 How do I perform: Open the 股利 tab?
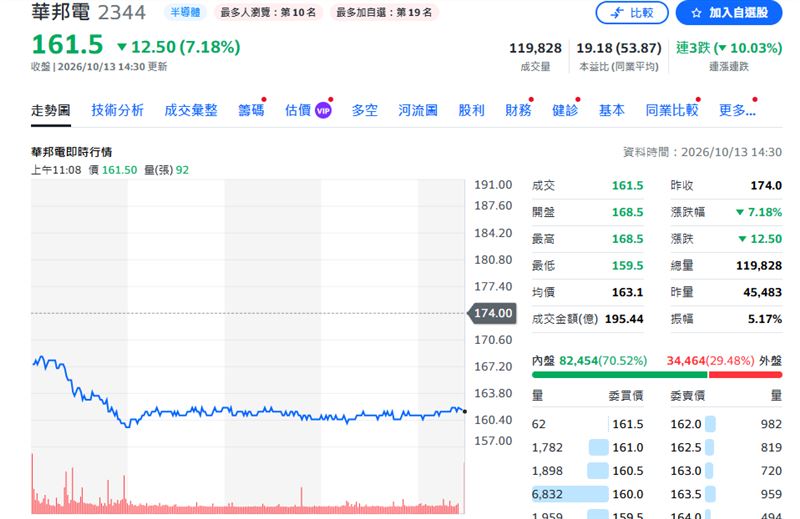point(471,110)
